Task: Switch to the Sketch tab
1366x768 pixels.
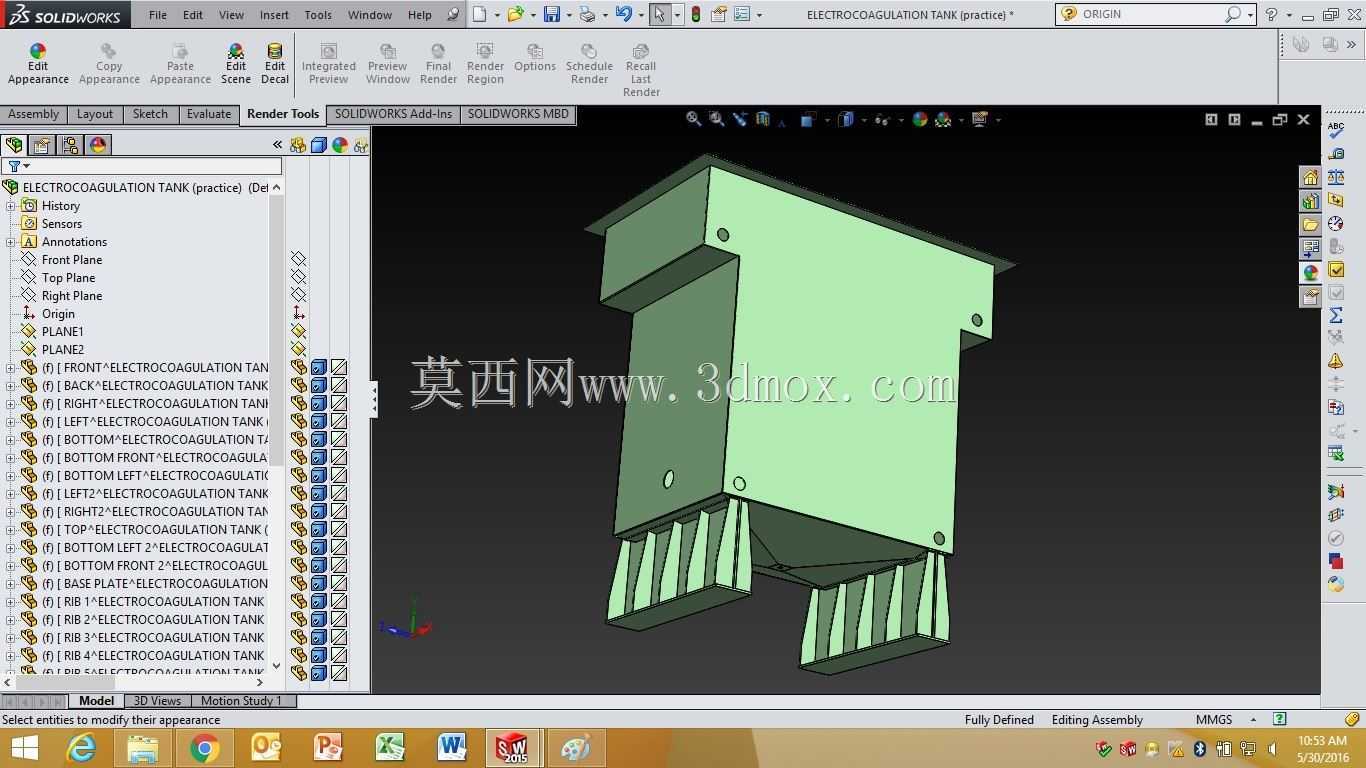Action: tap(150, 114)
